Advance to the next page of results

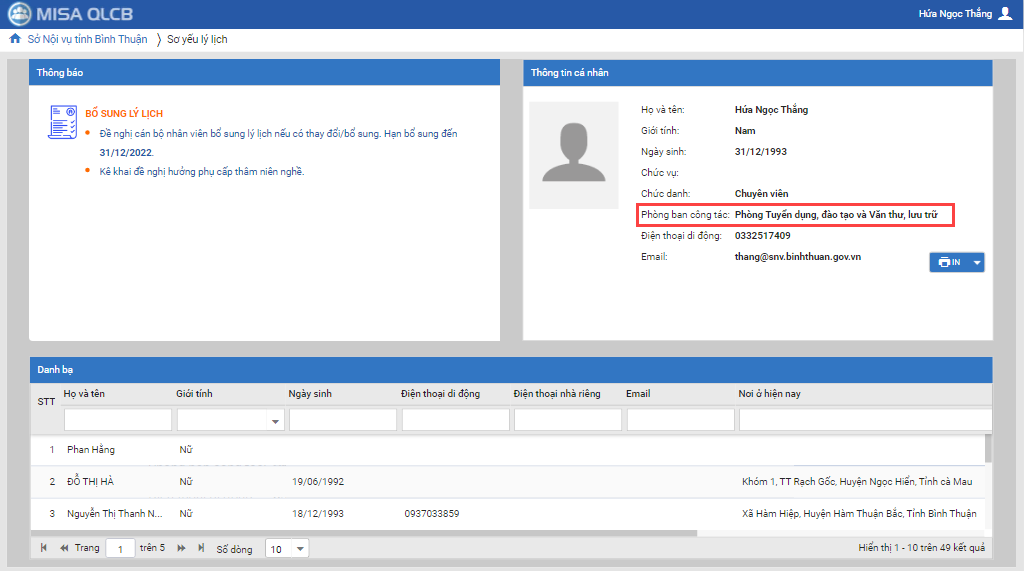[x=182, y=548]
